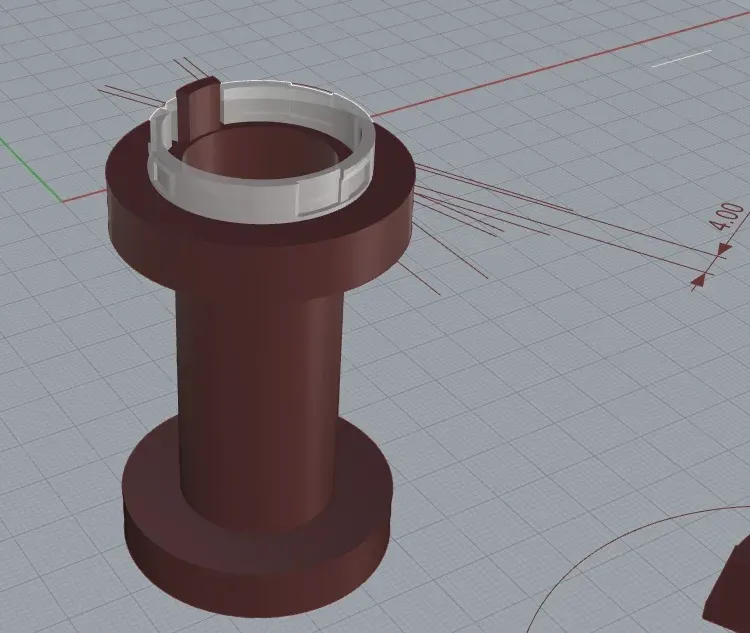Pick the green Y-axis line at the left edge
750x633 pixels.
(31, 170)
